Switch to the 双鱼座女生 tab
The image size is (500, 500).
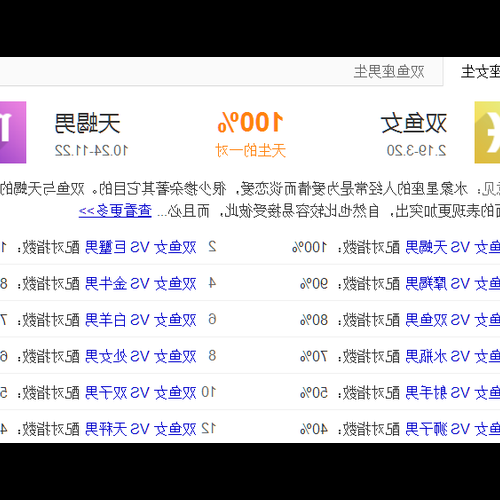(x=480, y=72)
